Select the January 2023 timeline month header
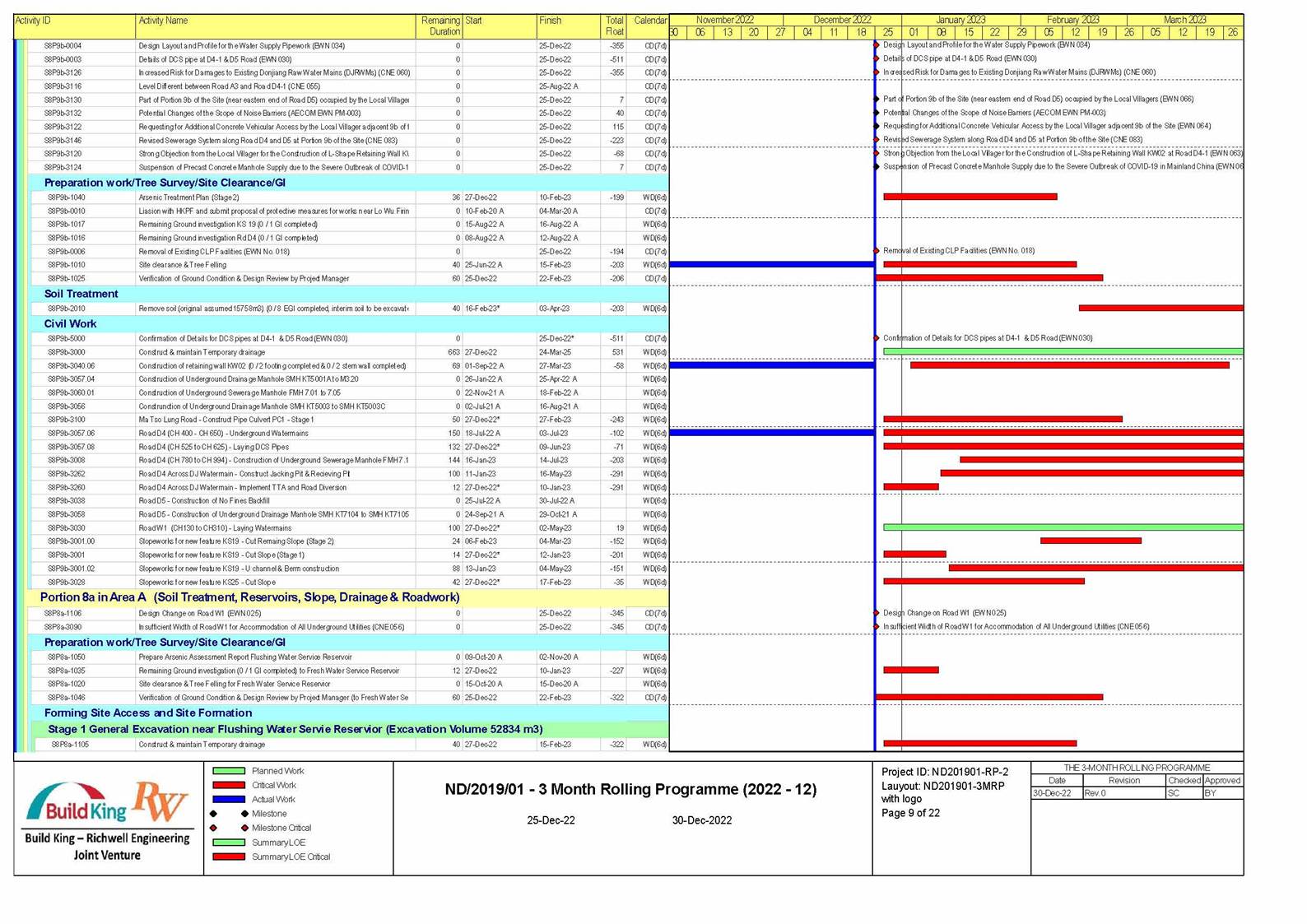This screenshot has height=924, width=1307. (960, 20)
